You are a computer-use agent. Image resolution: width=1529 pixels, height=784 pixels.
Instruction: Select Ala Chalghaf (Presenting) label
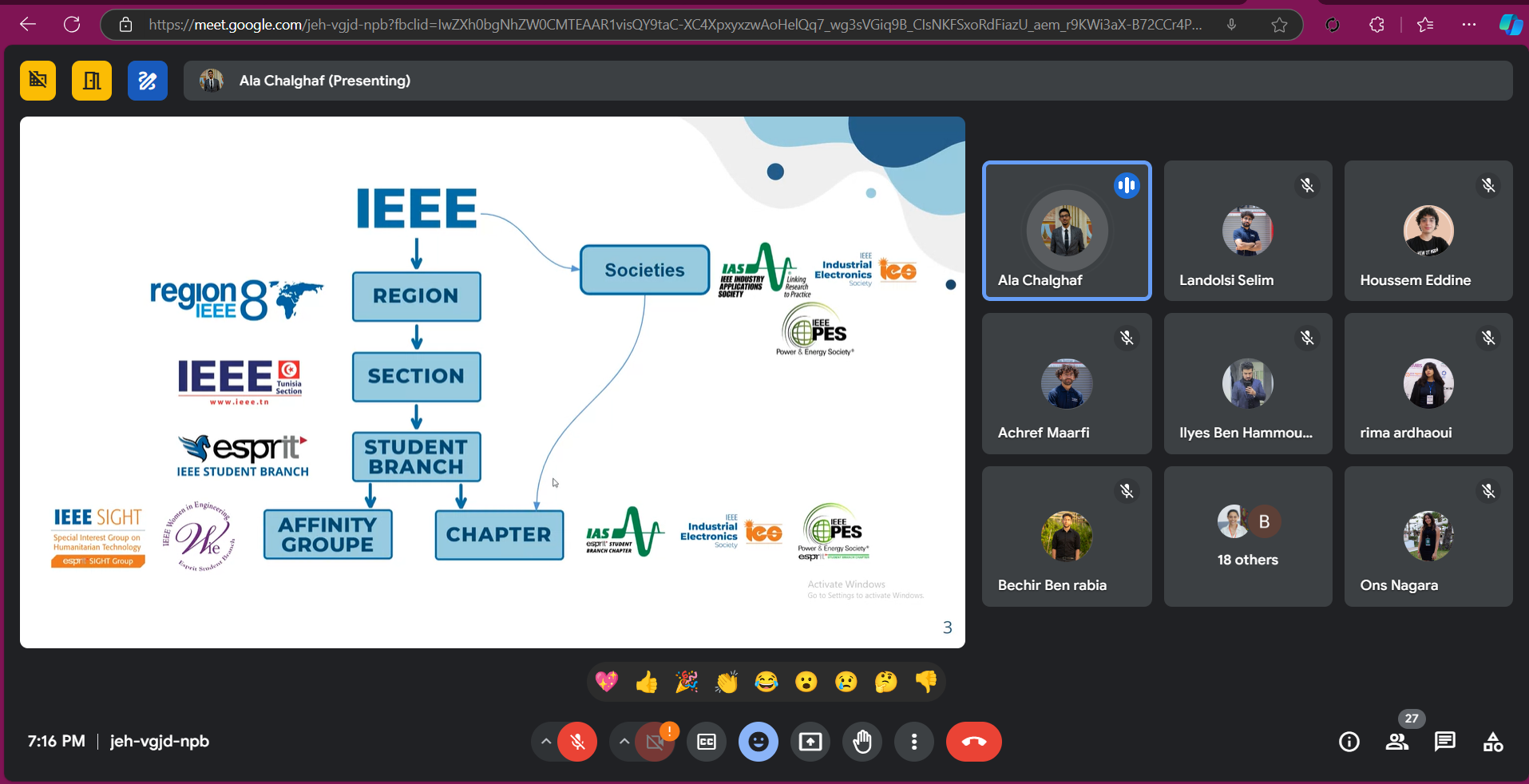[x=325, y=81]
